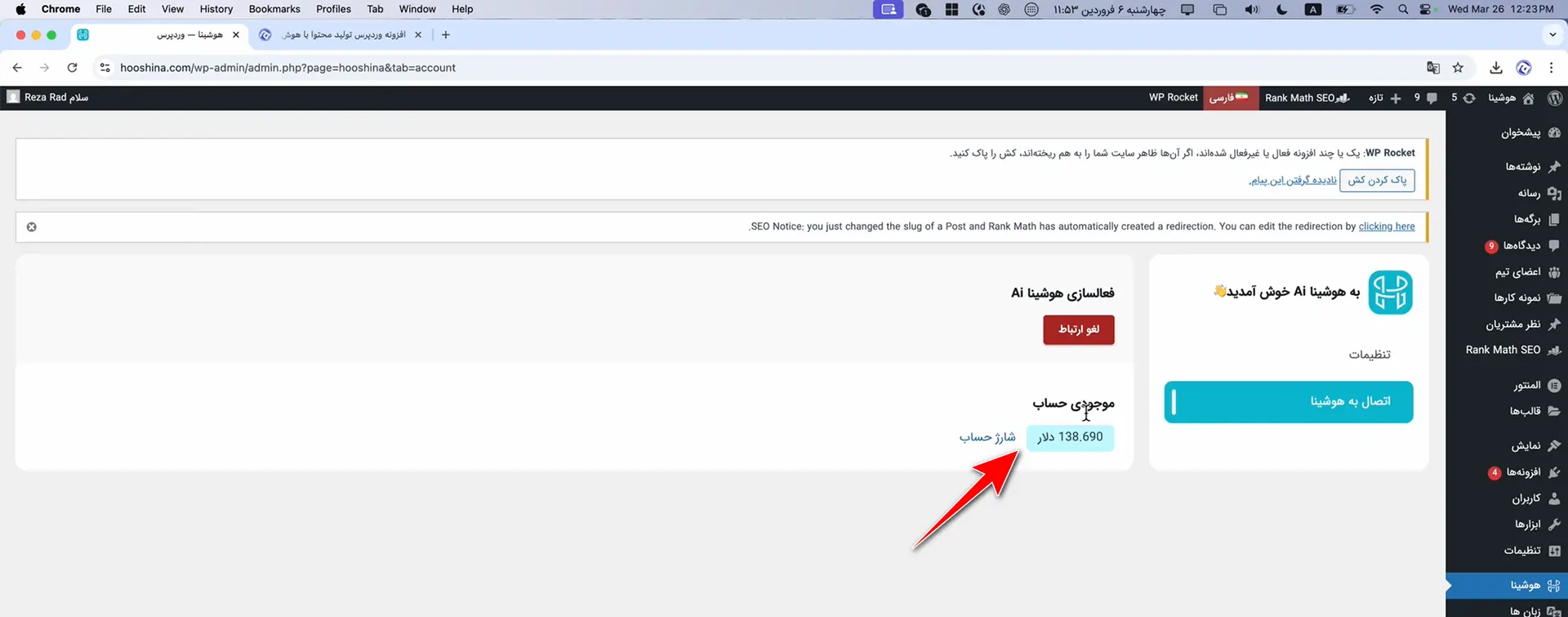Open Chrome Bookmarks menu
The width and height of the screenshot is (1568, 617).
274,9
